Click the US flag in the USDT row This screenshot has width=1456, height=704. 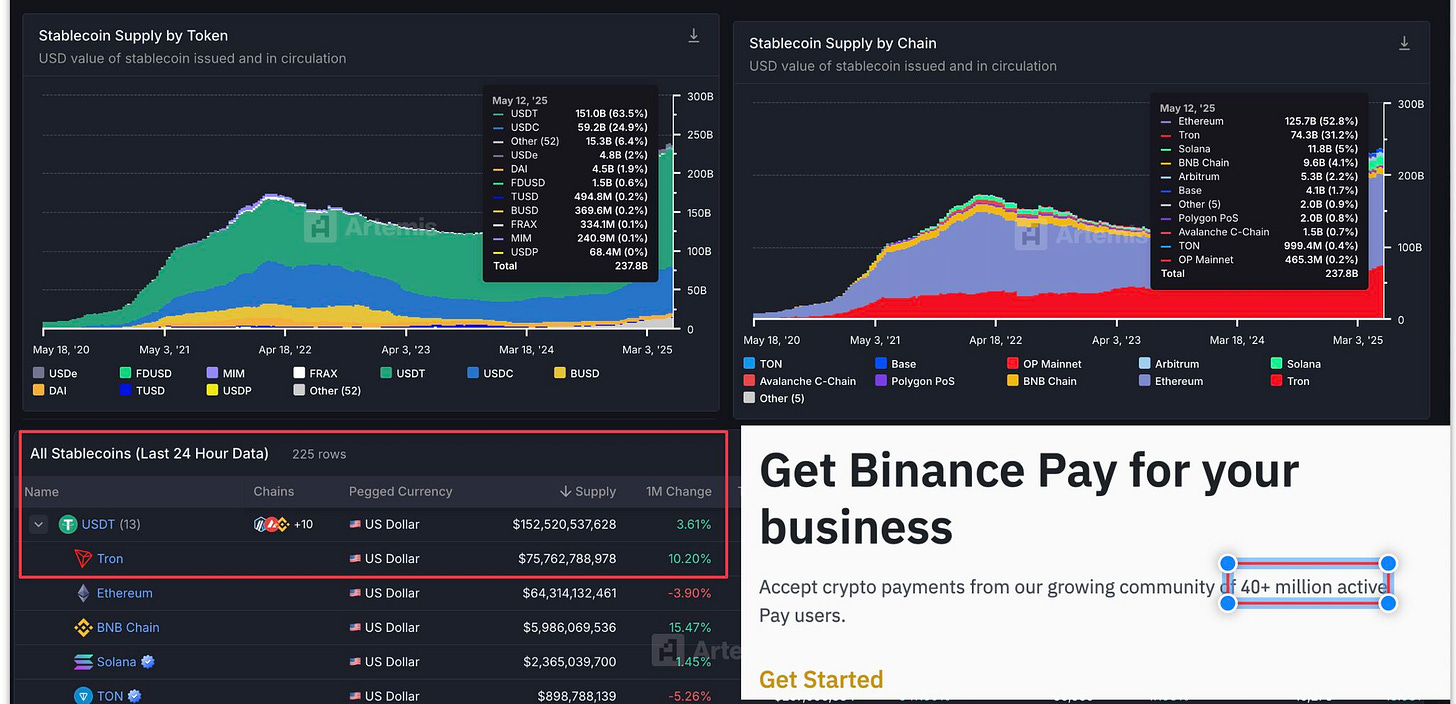point(355,524)
